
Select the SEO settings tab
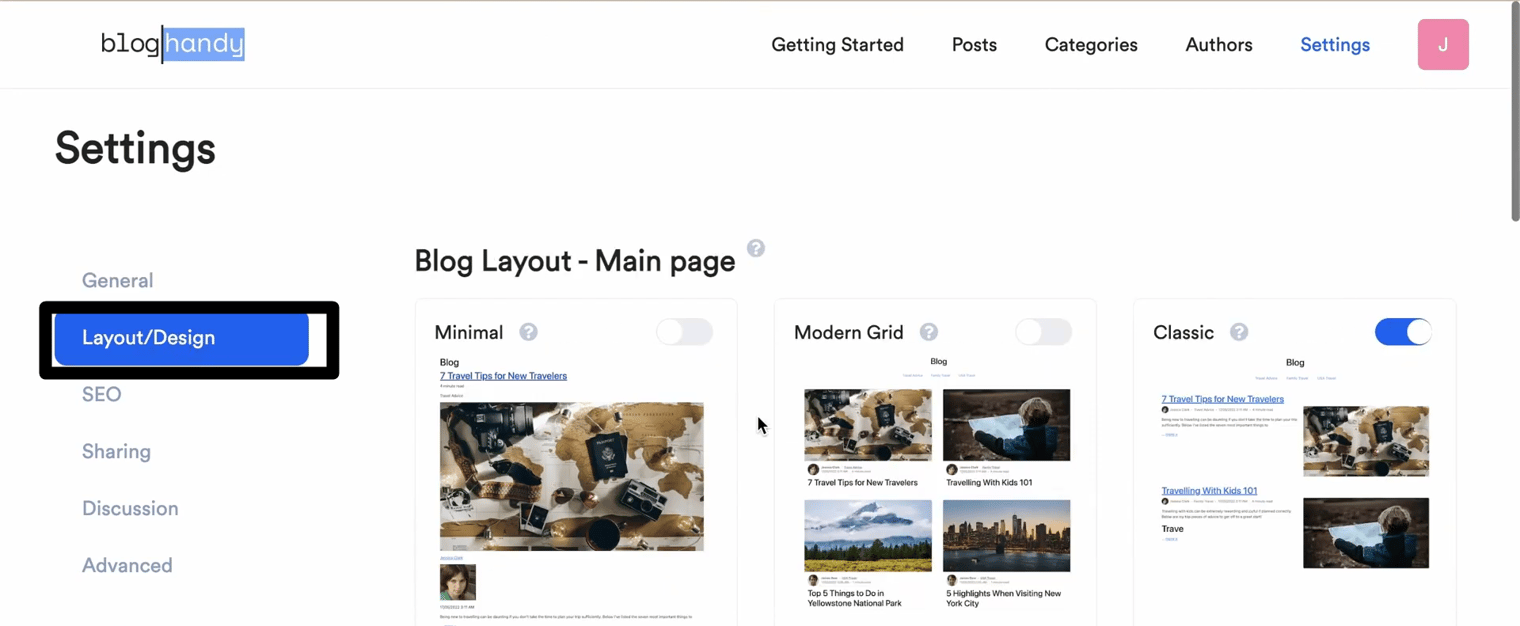101,395
